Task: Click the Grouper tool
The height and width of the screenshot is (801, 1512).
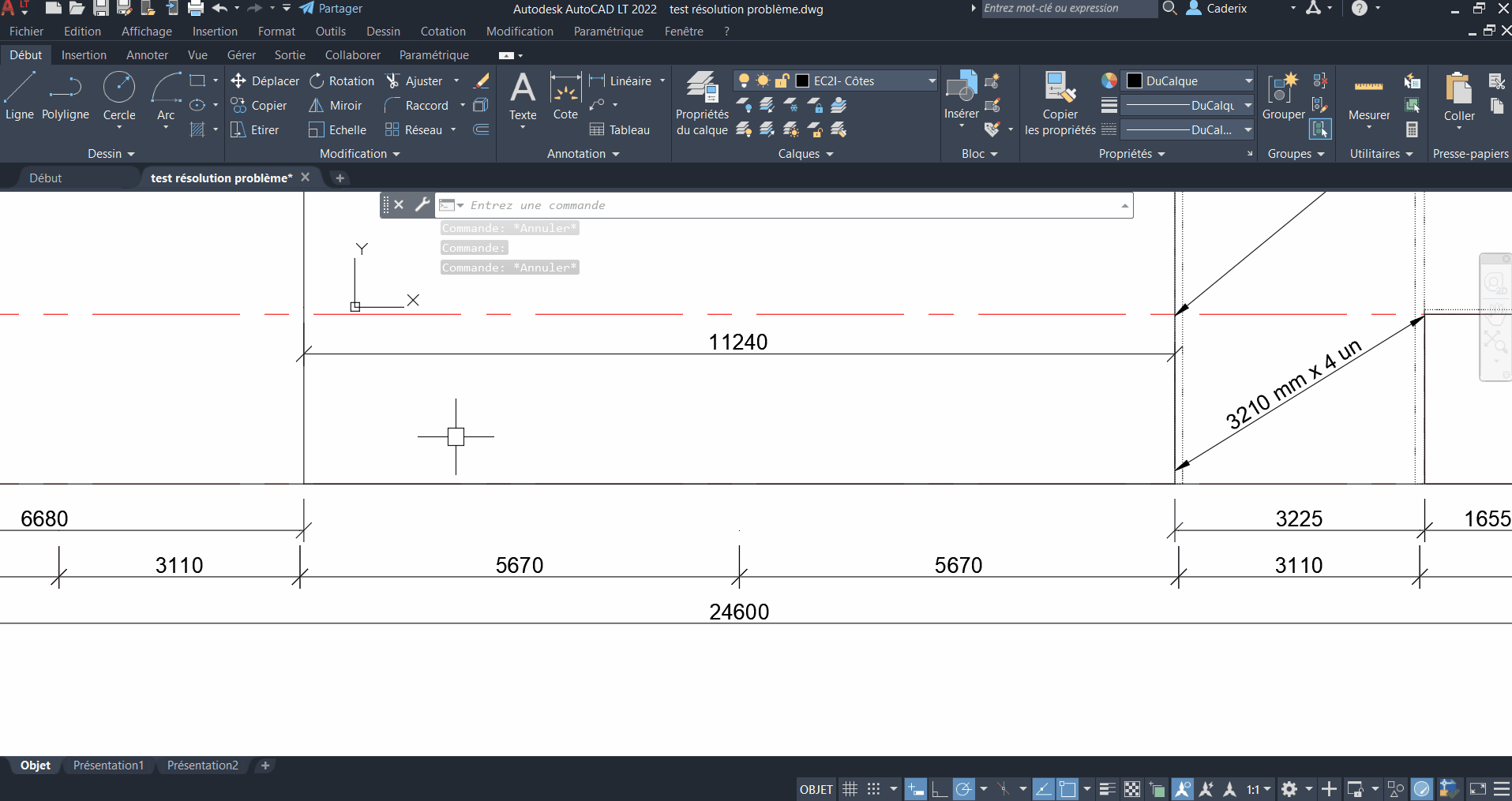Action: coord(1284,95)
